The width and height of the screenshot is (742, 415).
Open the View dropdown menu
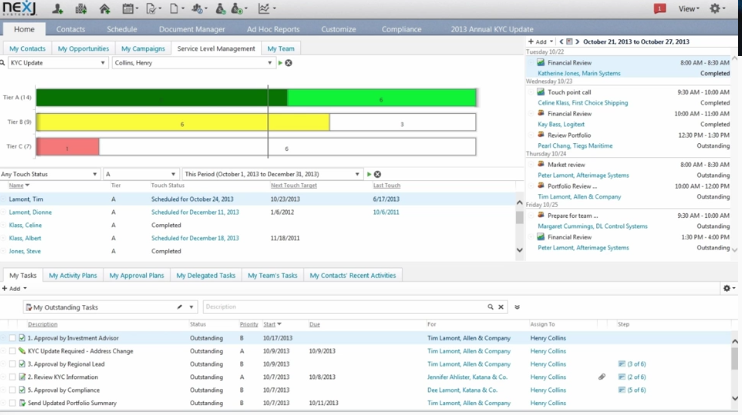[x=689, y=9]
